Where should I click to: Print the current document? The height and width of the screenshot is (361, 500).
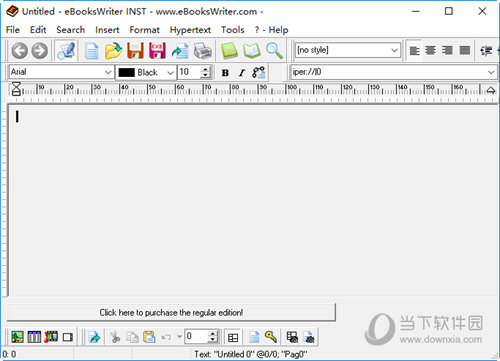tap(203, 51)
